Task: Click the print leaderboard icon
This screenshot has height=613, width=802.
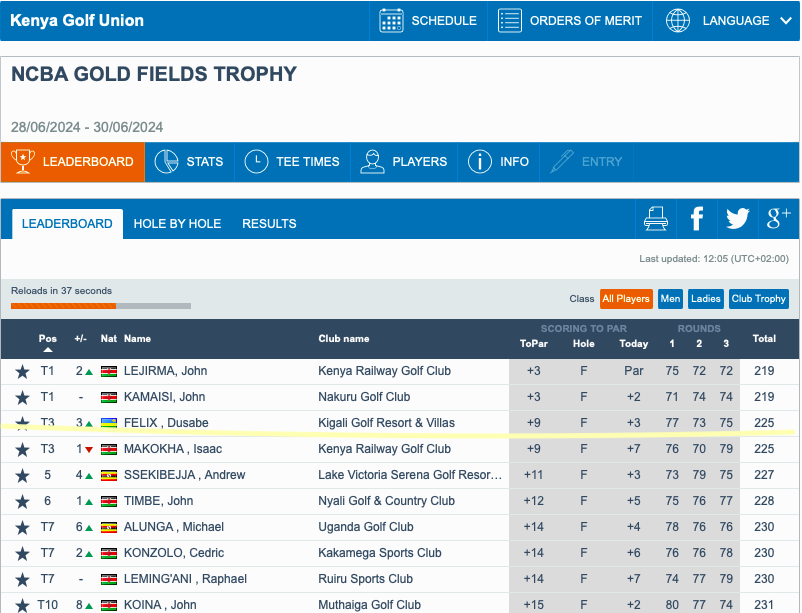Action: coord(656,219)
